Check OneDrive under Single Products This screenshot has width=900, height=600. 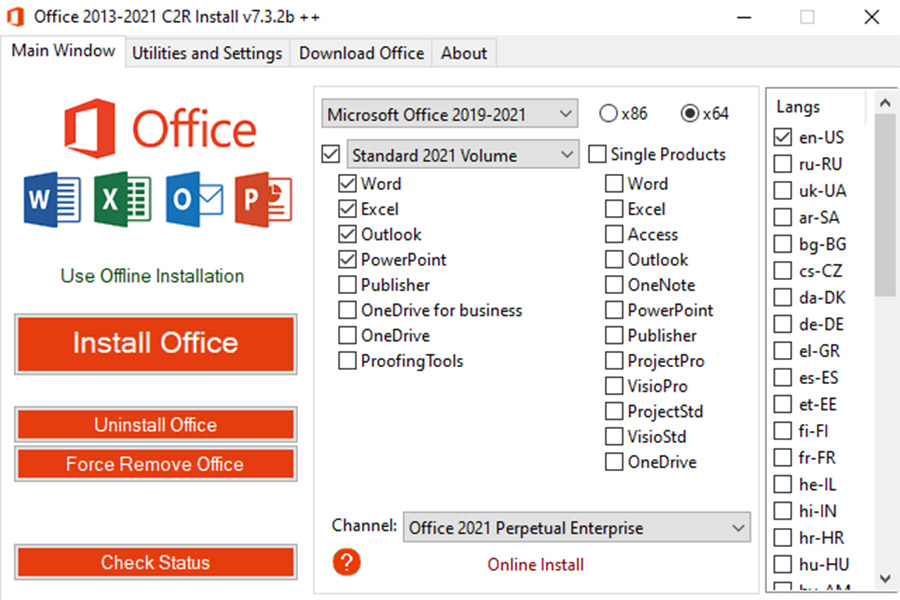(614, 462)
